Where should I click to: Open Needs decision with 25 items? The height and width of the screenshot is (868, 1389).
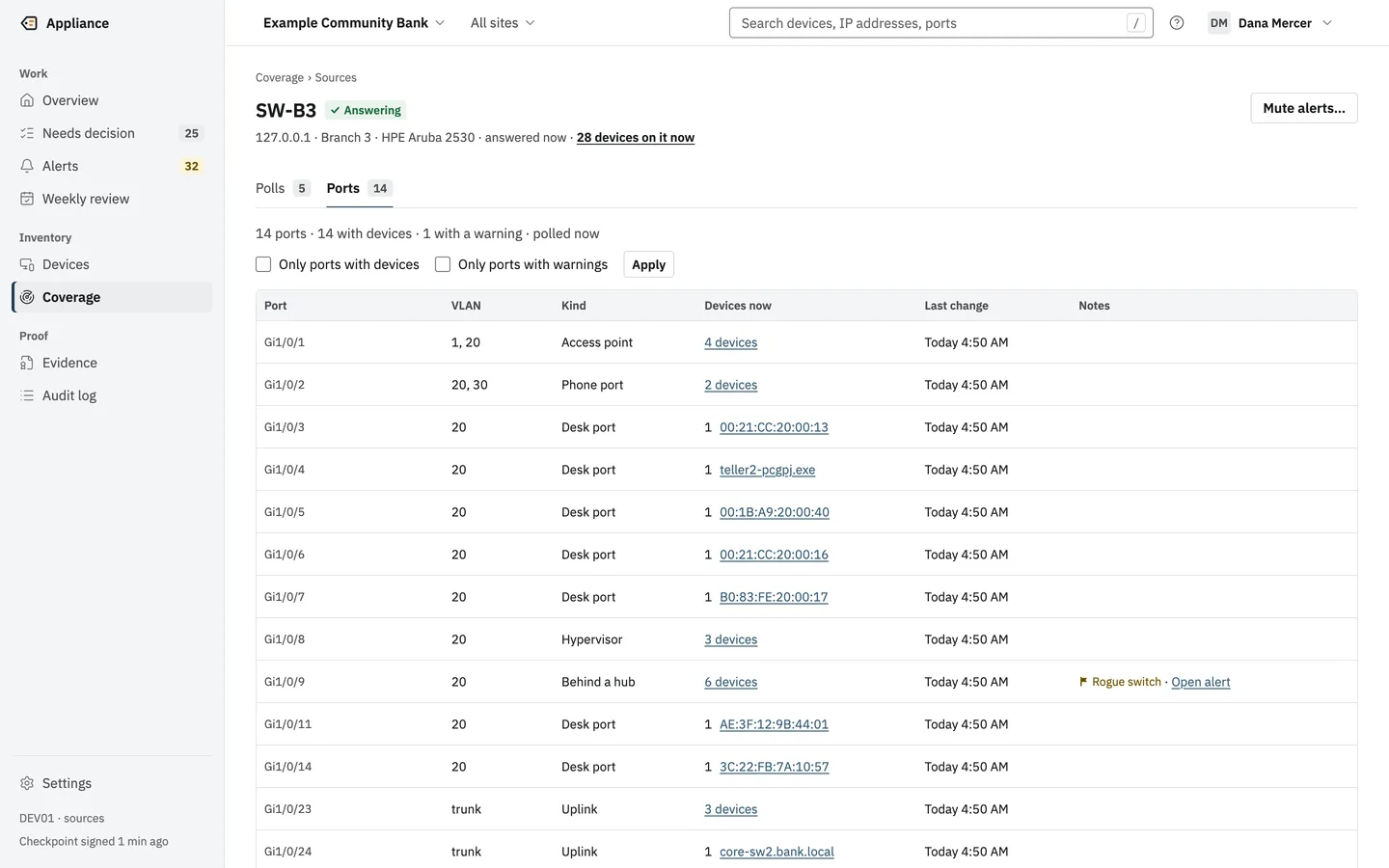tap(112, 133)
